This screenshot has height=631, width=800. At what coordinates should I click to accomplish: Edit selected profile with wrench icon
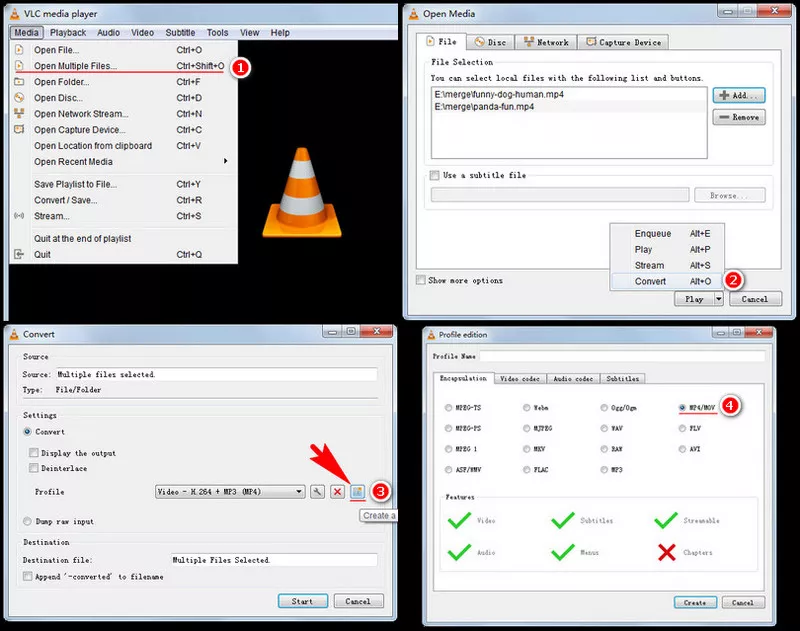(317, 492)
